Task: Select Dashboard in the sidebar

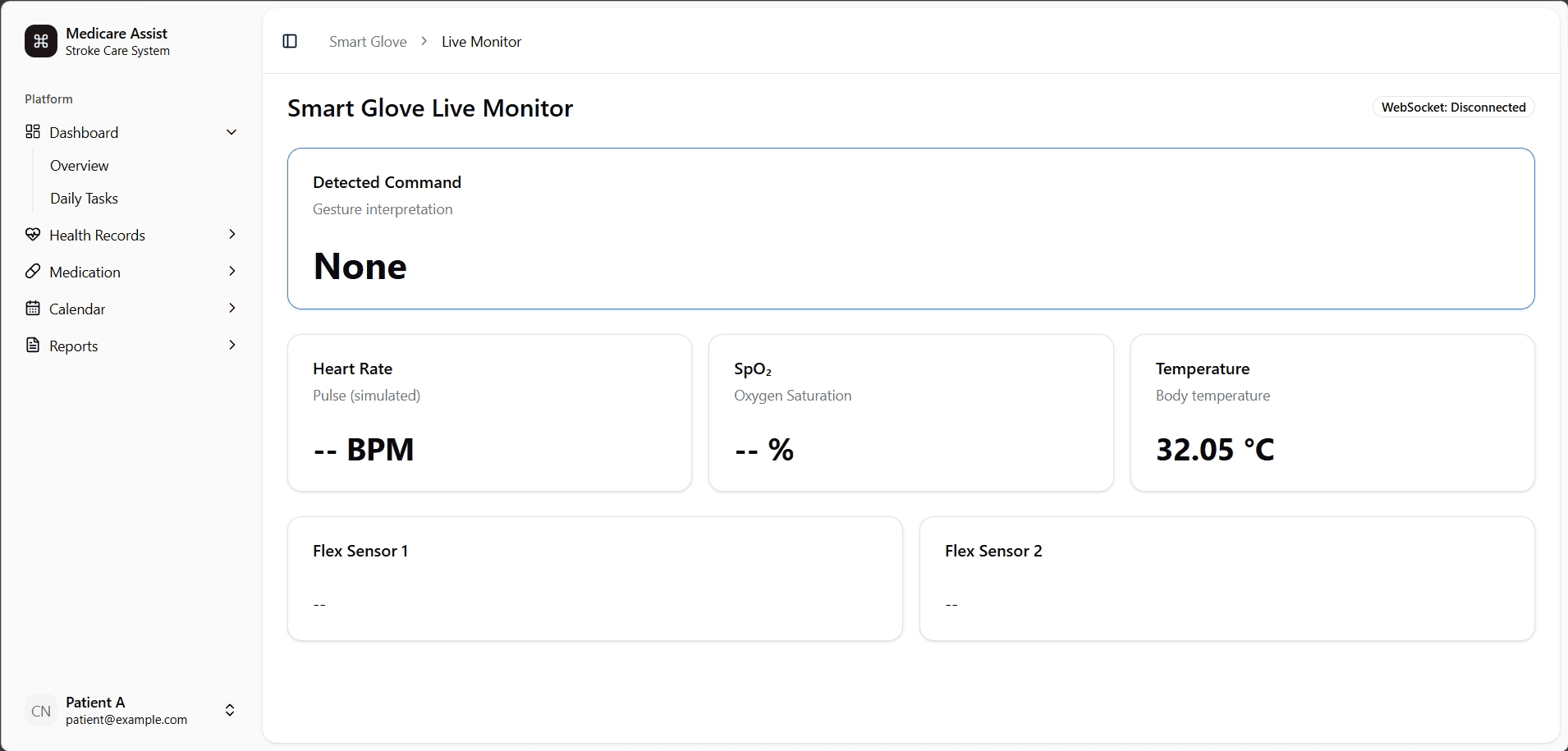Action: pos(131,132)
